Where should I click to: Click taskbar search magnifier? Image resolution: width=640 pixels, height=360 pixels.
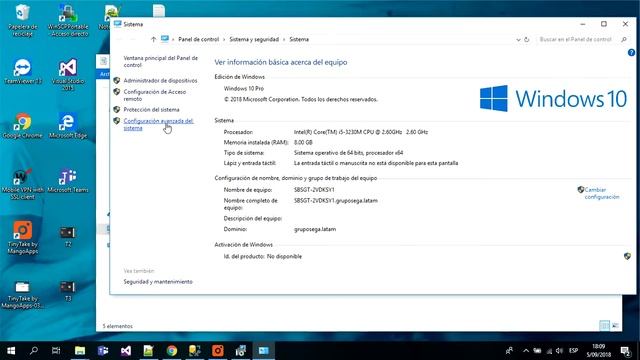tap(34, 351)
